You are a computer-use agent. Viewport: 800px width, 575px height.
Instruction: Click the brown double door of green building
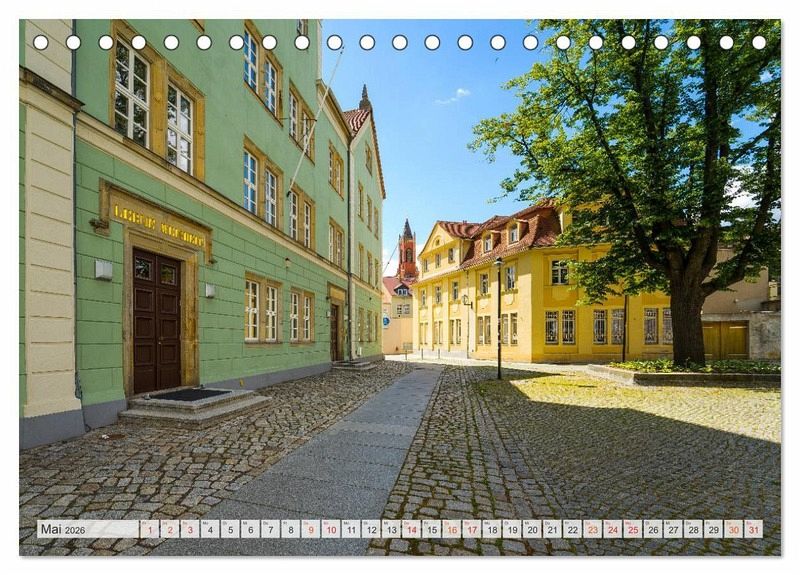click(157, 320)
